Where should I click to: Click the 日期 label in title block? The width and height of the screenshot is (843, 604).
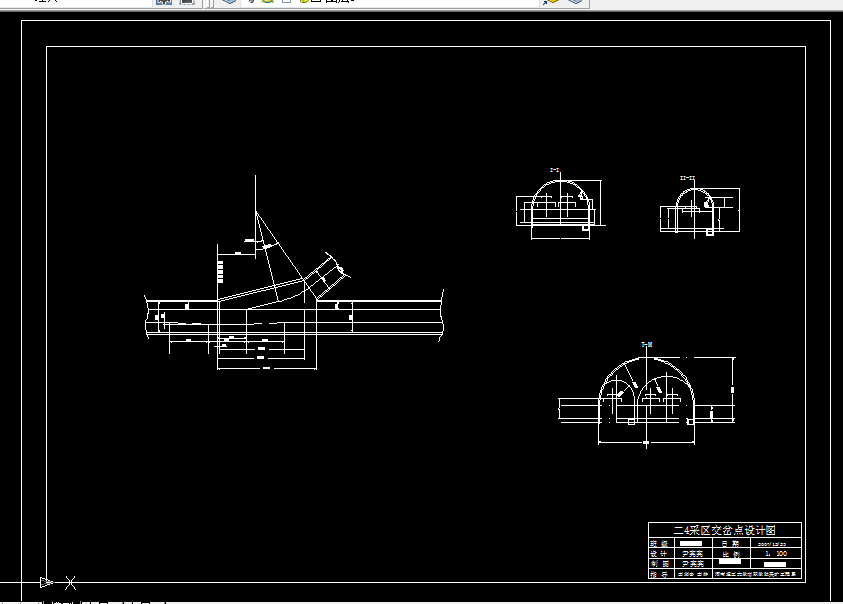tap(731, 544)
